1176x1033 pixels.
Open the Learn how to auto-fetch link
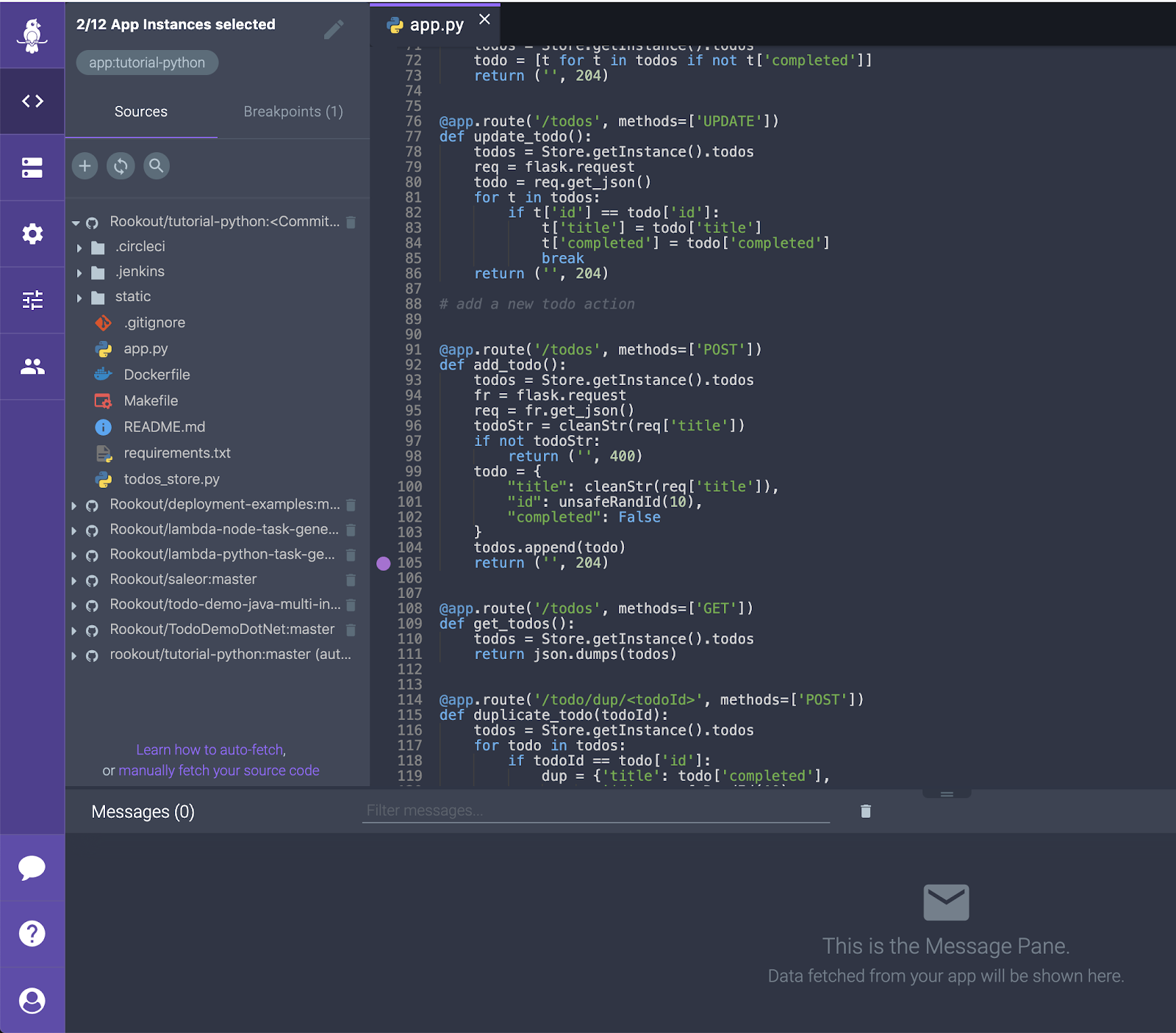[x=209, y=749]
